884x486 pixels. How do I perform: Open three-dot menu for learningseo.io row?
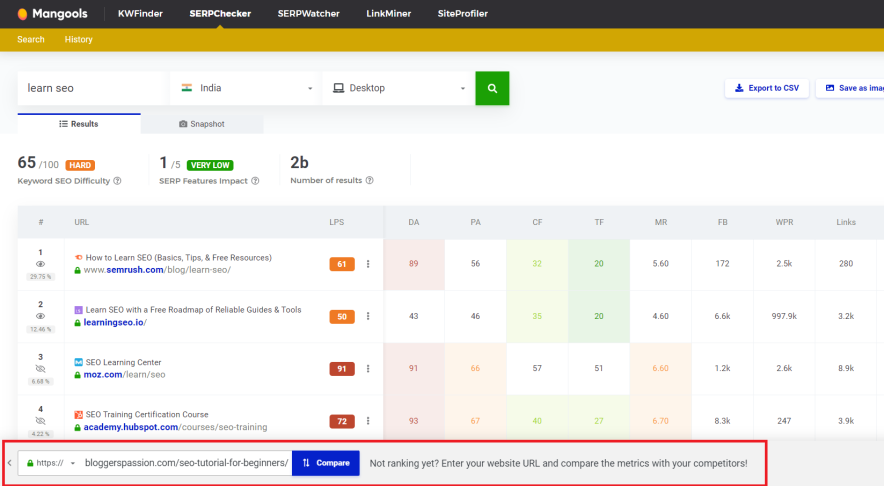pyautogui.click(x=368, y=316)
